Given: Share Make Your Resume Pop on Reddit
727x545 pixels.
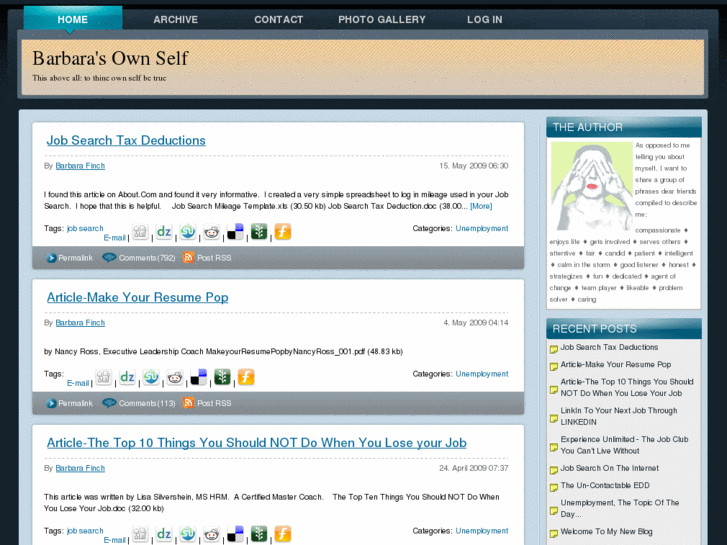Looking at the screenshot, I should click(175, 377).
